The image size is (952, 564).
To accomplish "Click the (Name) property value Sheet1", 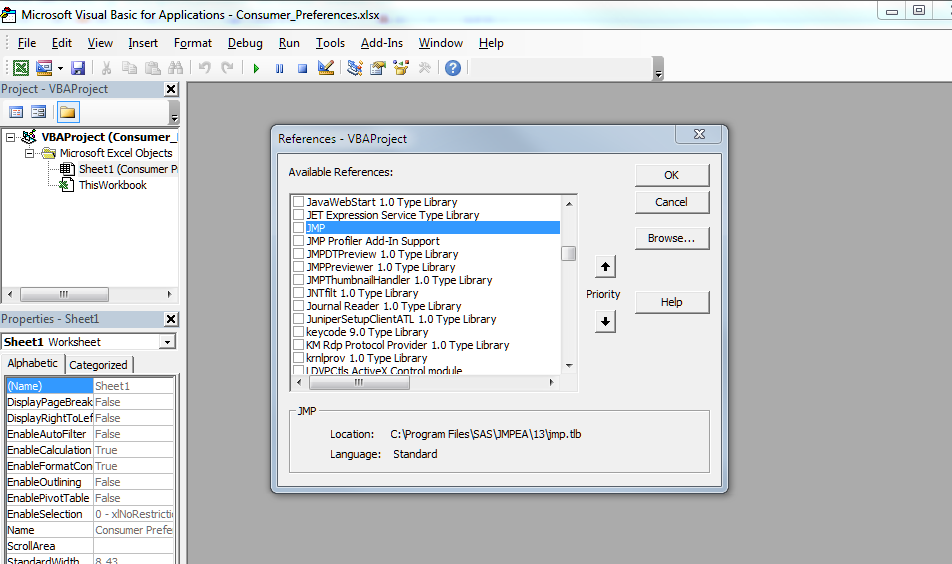I will click(x=134, y=386).
